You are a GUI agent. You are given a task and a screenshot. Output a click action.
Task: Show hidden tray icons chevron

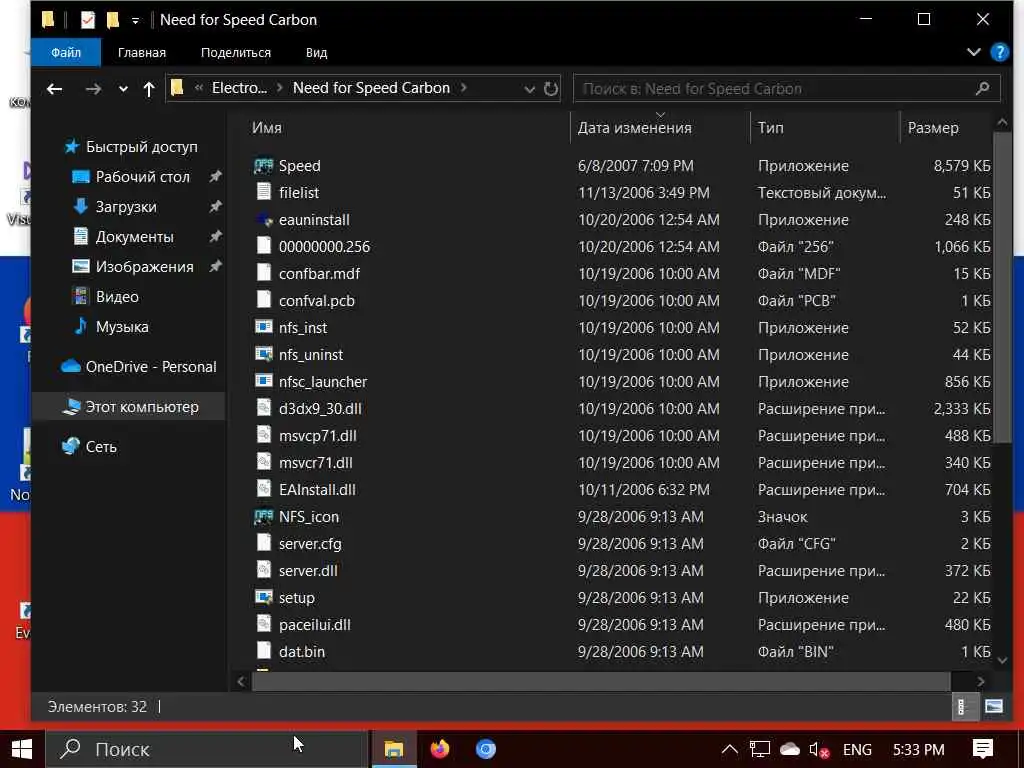click(729, 749)
